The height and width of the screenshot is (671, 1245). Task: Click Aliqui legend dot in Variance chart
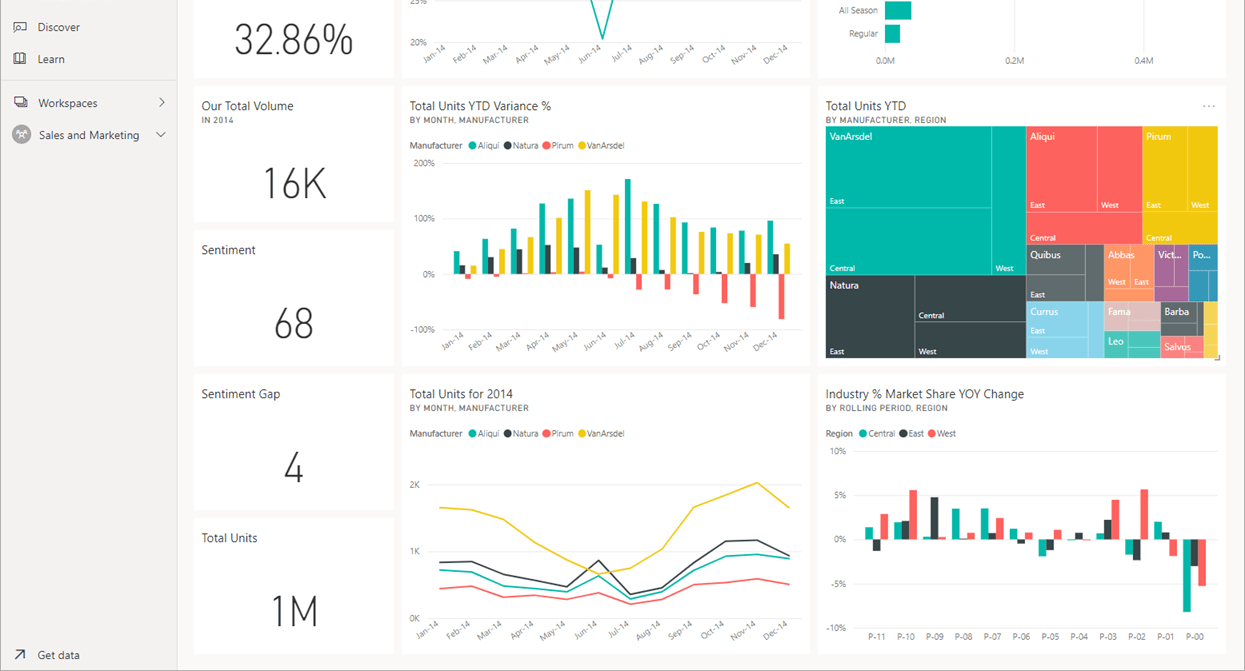473,146
